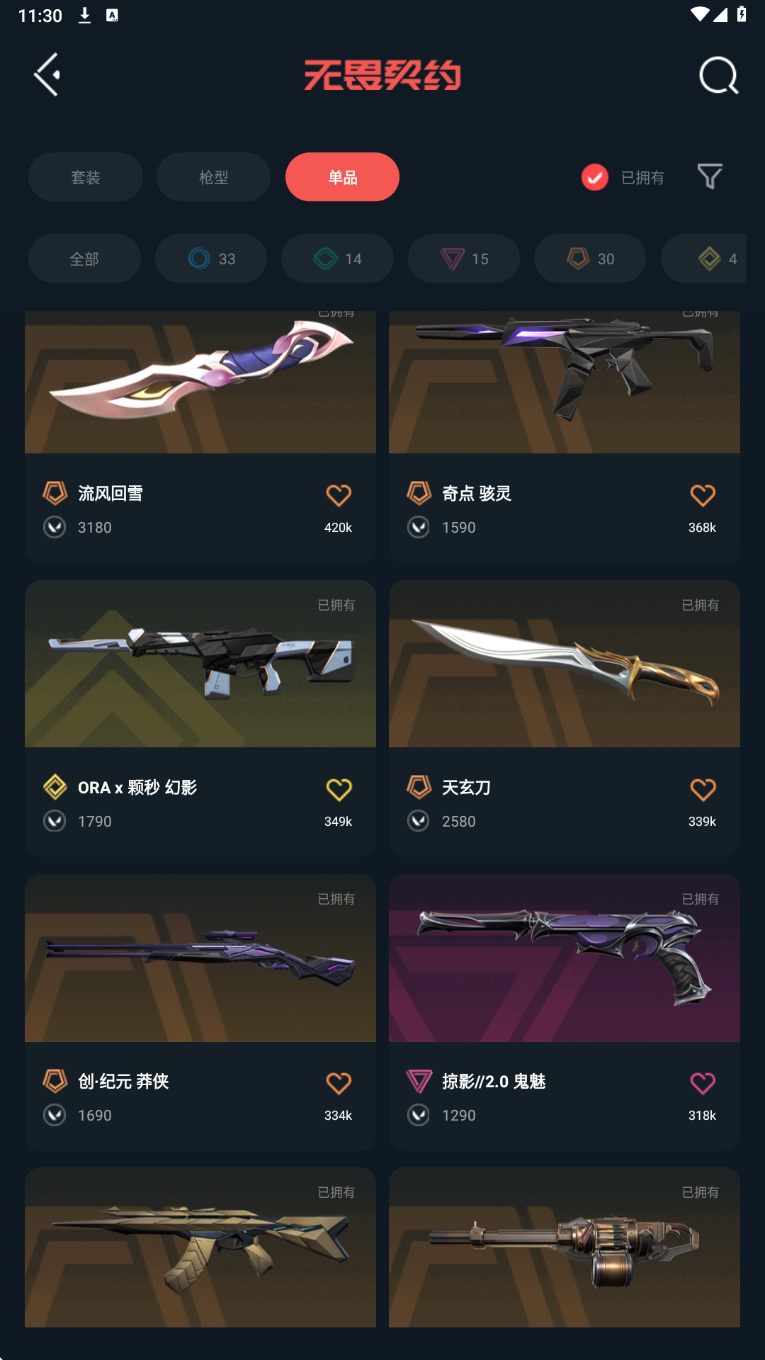Like the ORA x 颗秒 幻影 heart

(339, 789)
